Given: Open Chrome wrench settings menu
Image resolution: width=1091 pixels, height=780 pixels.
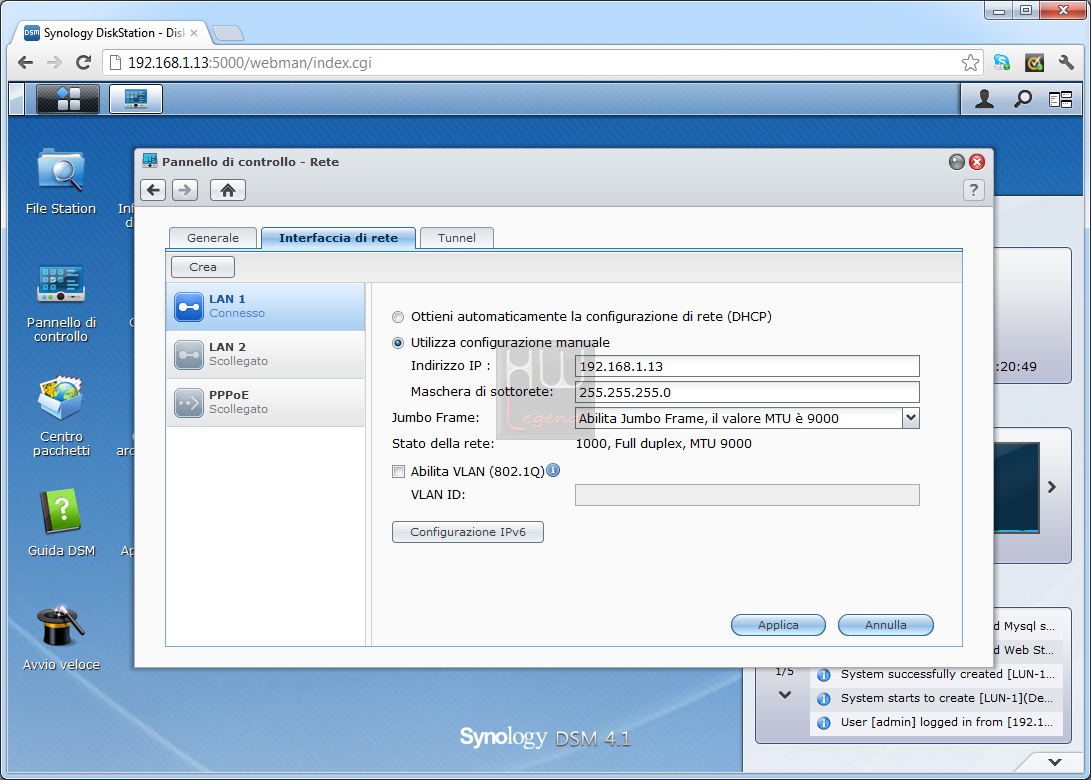Looking at the screenshot, I should click(1066, 63).
